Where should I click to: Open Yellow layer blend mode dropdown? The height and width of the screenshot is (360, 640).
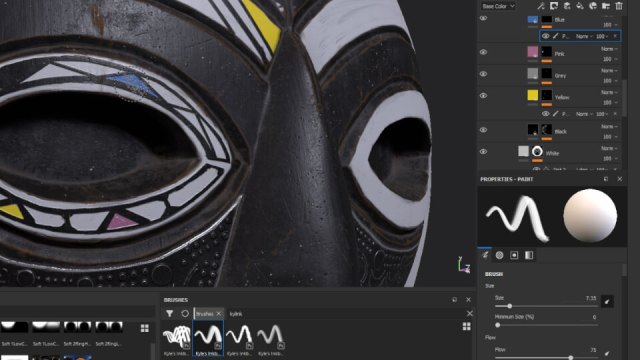609,93
